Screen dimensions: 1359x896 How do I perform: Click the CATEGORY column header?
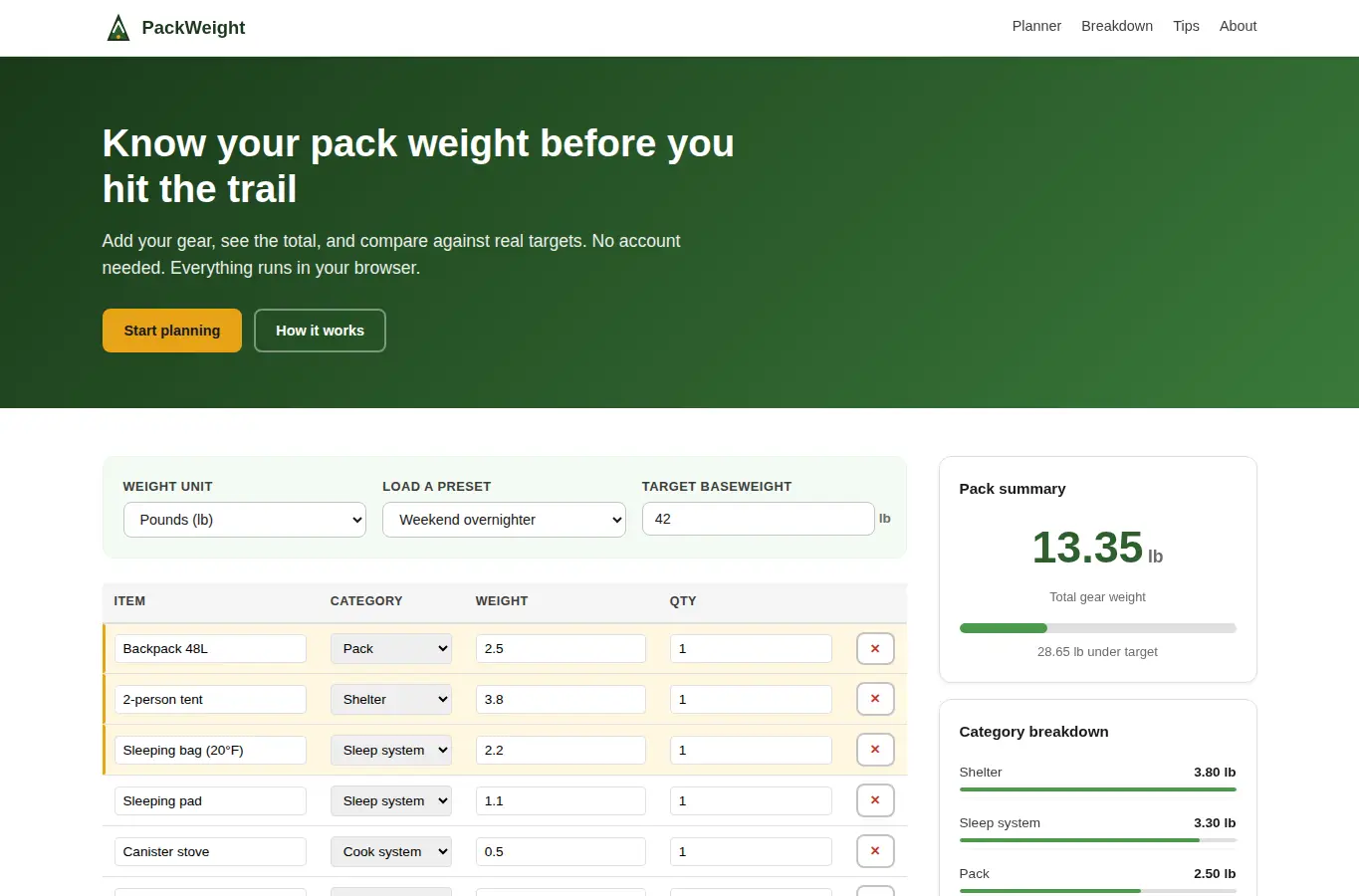pyautogui.click(x=366, y=601)
